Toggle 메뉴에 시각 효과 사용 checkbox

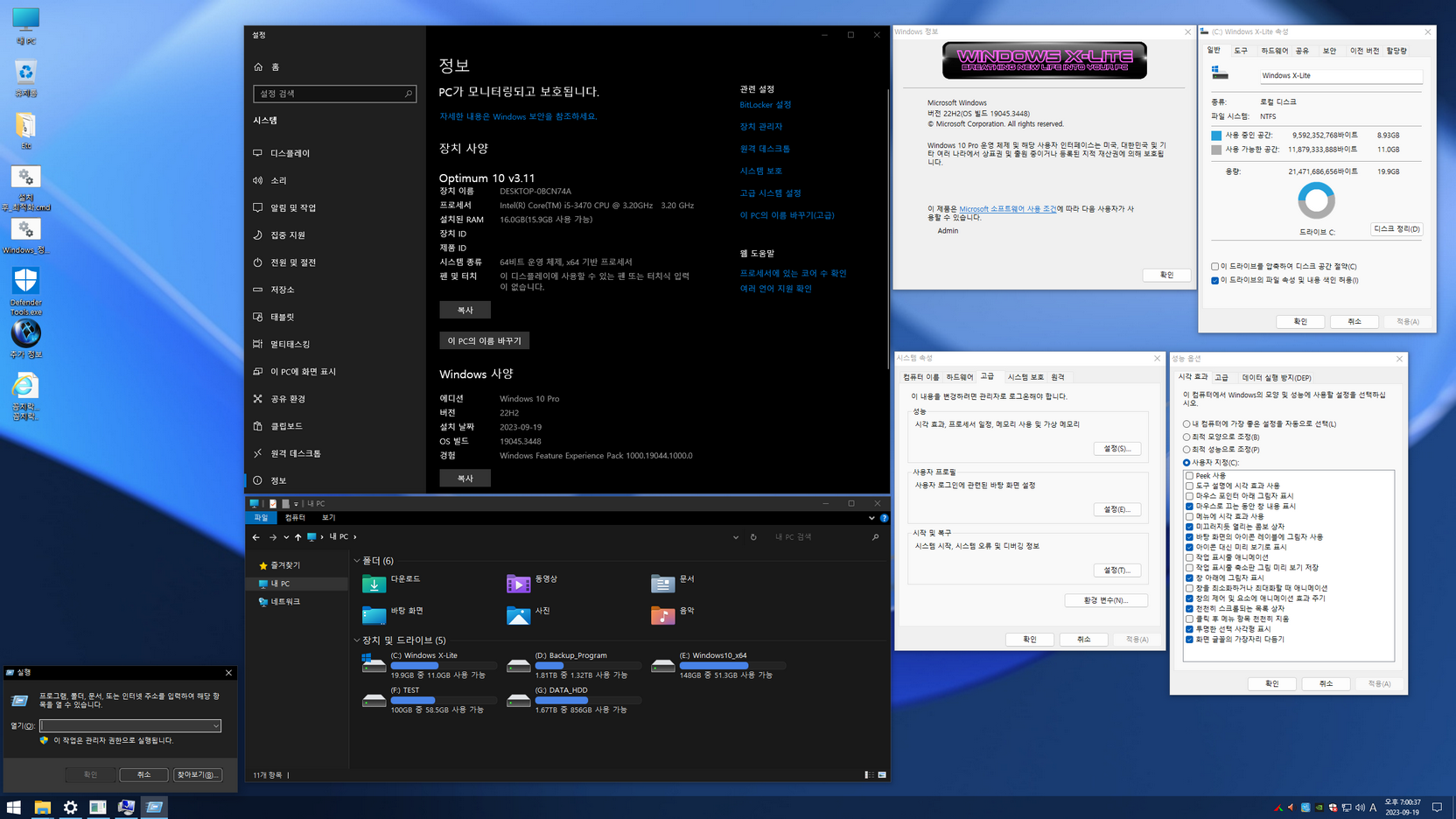coord(1189,516)
